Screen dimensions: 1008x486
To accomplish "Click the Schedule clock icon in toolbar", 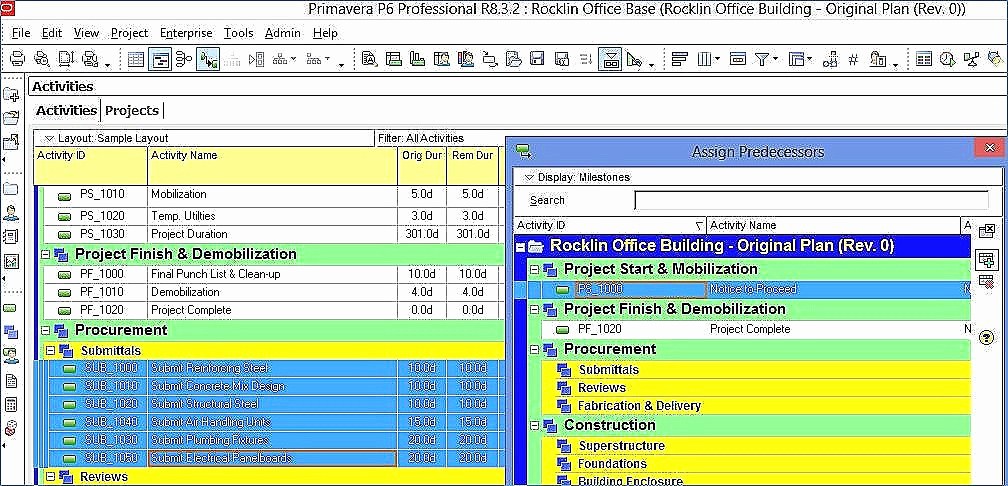I will click(x=946, y=59).
